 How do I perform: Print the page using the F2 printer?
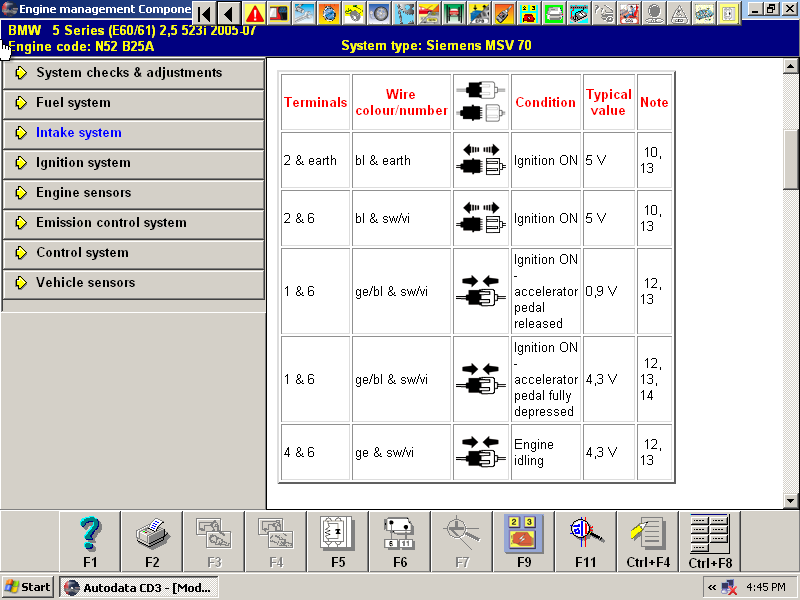pyautogui.click(x=152, y=541)
